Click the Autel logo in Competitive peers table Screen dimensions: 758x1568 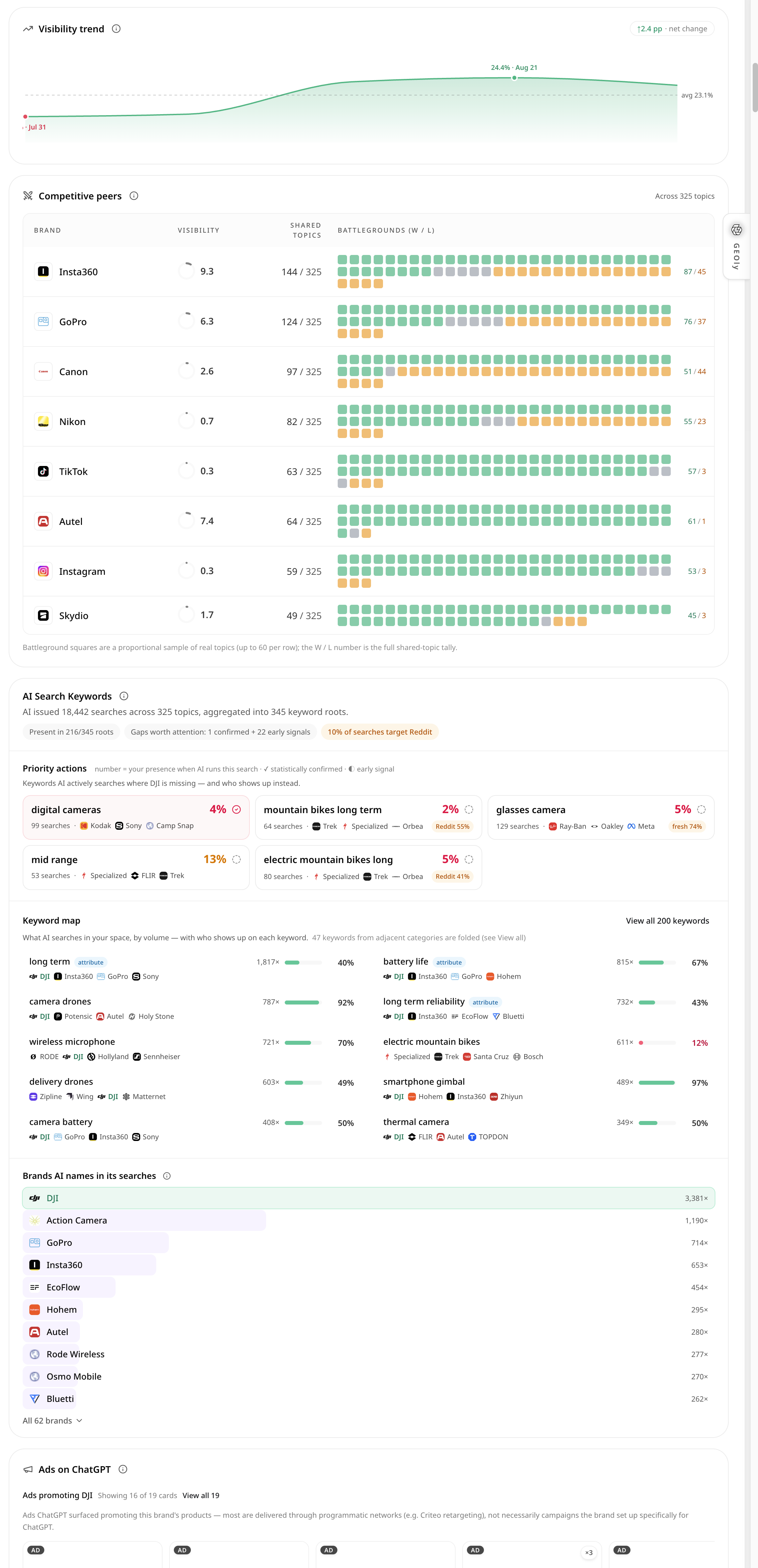43,521
